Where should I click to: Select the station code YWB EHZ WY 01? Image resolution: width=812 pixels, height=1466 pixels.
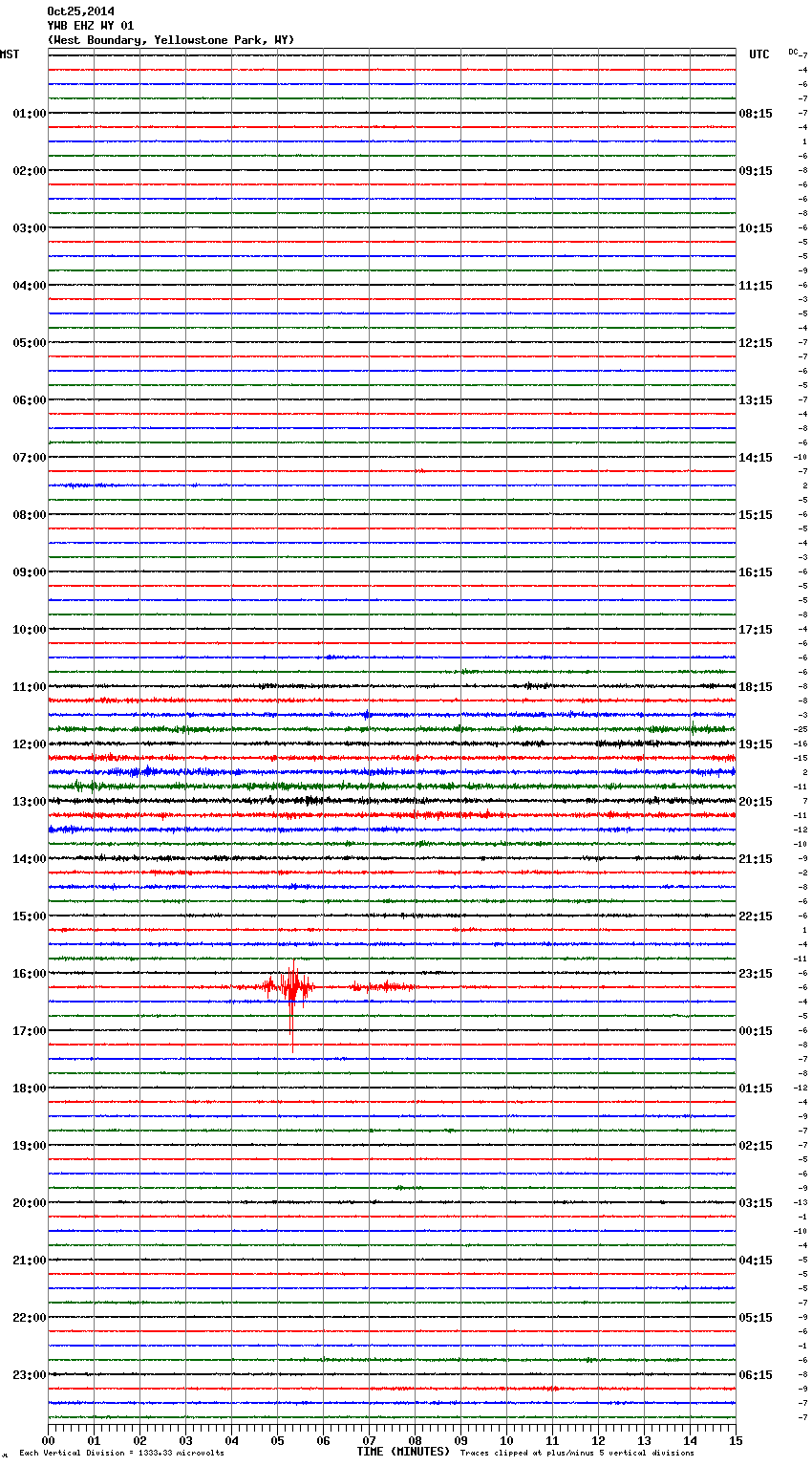pyautogui.click(x=91, y=26)
